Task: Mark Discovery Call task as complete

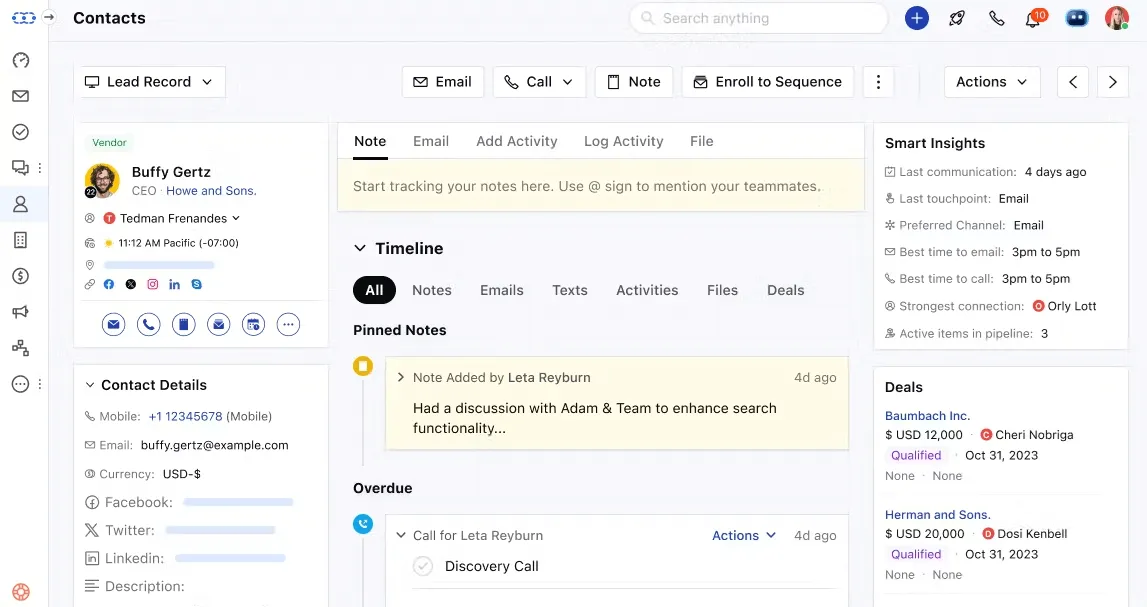Action: coord(423,566)
